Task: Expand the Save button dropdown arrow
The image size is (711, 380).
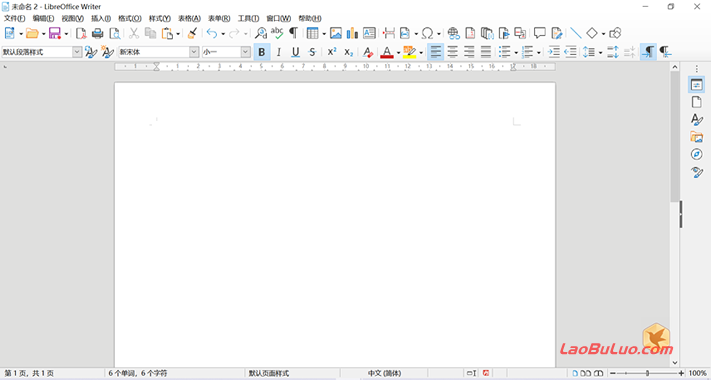Action: click(66, 34)
